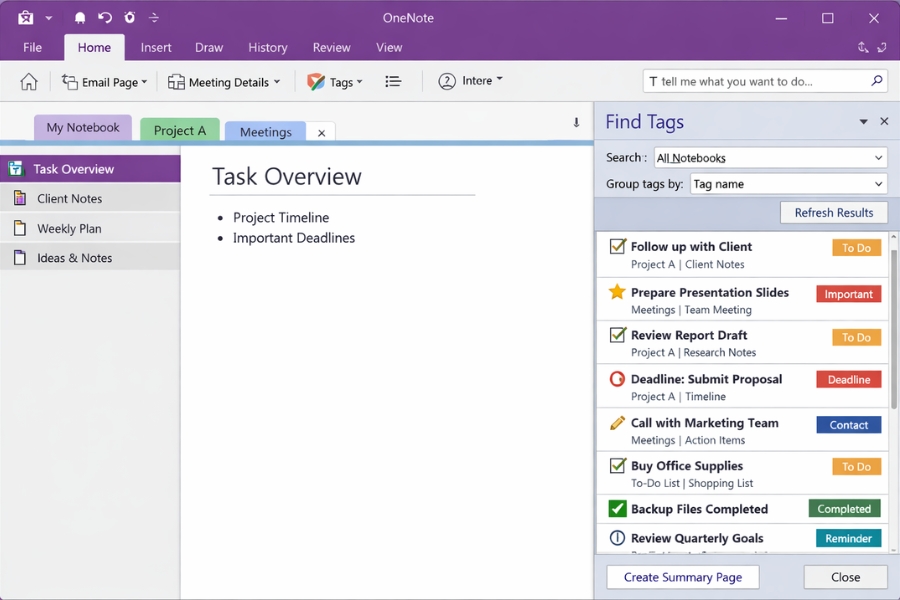
Task: Click the red Deadline tag label
Action: click(848, 379)
